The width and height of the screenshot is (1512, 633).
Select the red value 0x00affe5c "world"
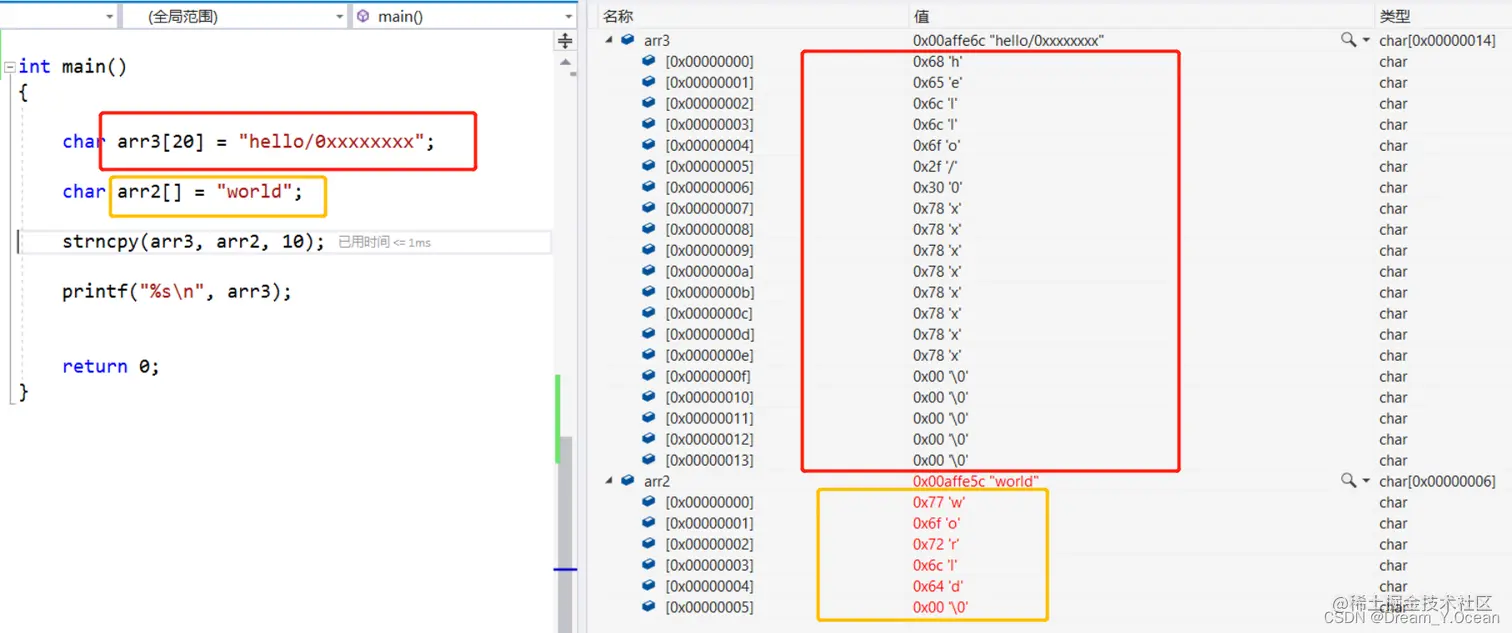[976, 481]
